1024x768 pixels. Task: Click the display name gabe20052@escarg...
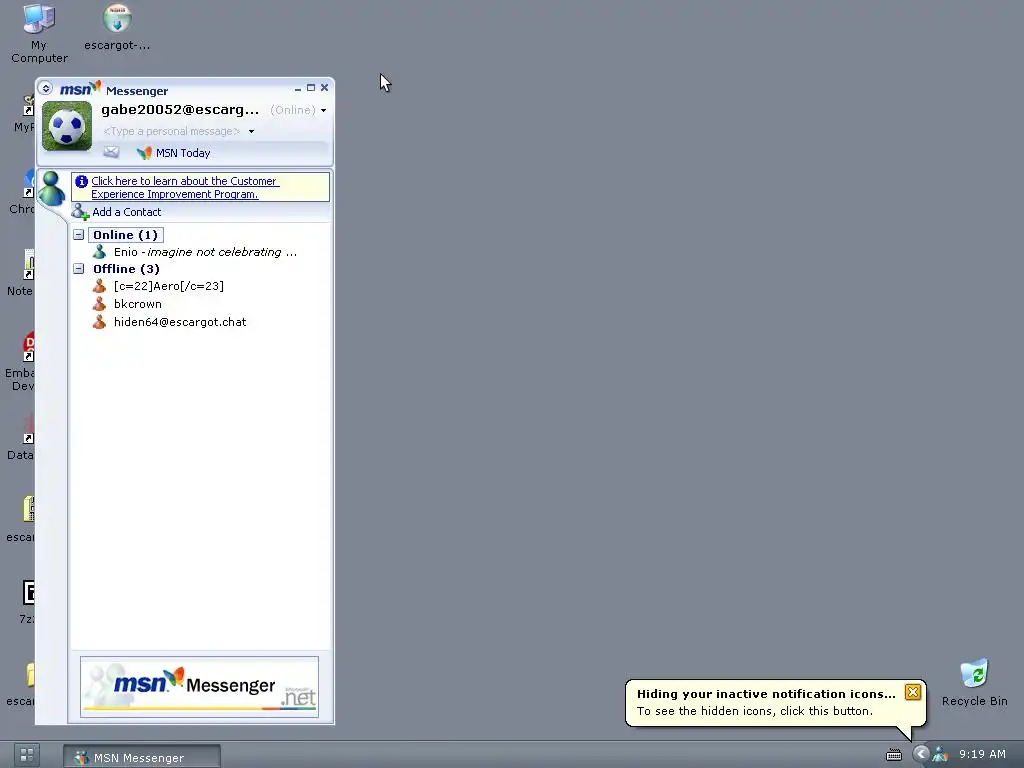point(180,109)
